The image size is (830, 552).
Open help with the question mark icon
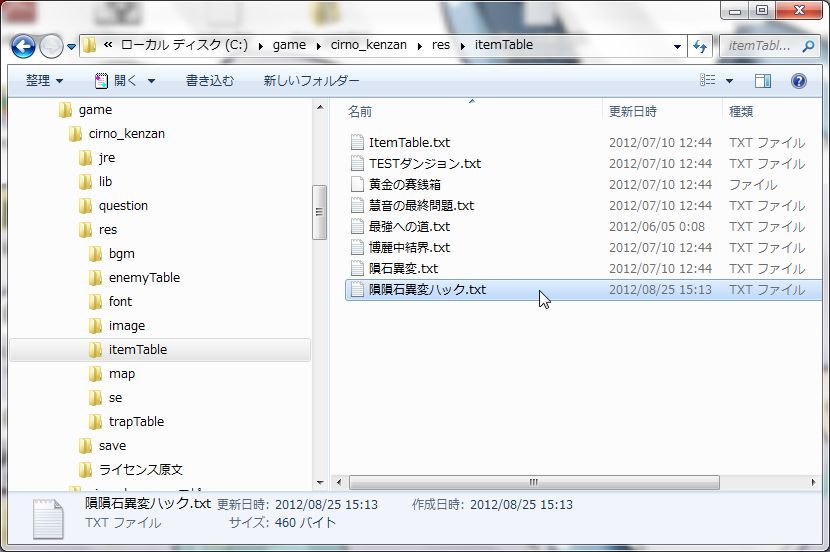coord(798,80)
